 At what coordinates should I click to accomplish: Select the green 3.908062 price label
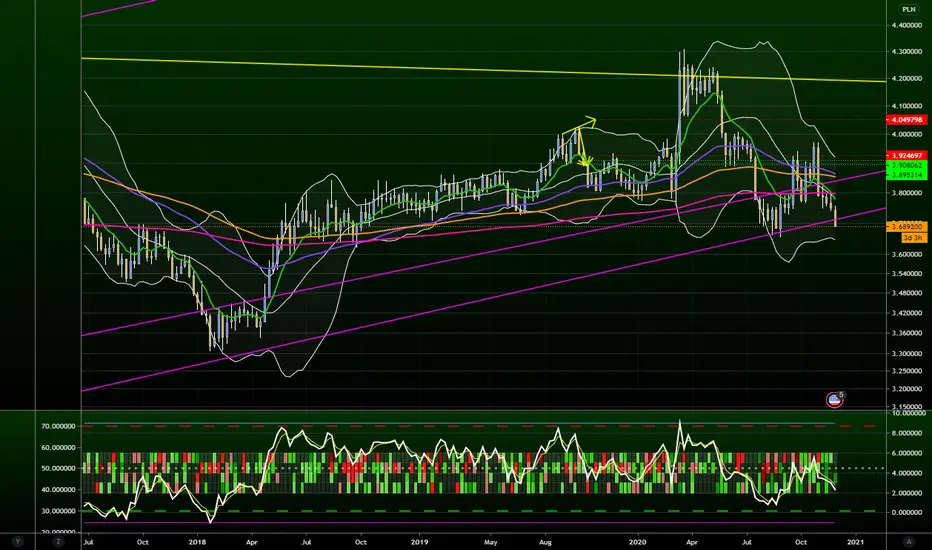tap(906, 165)
